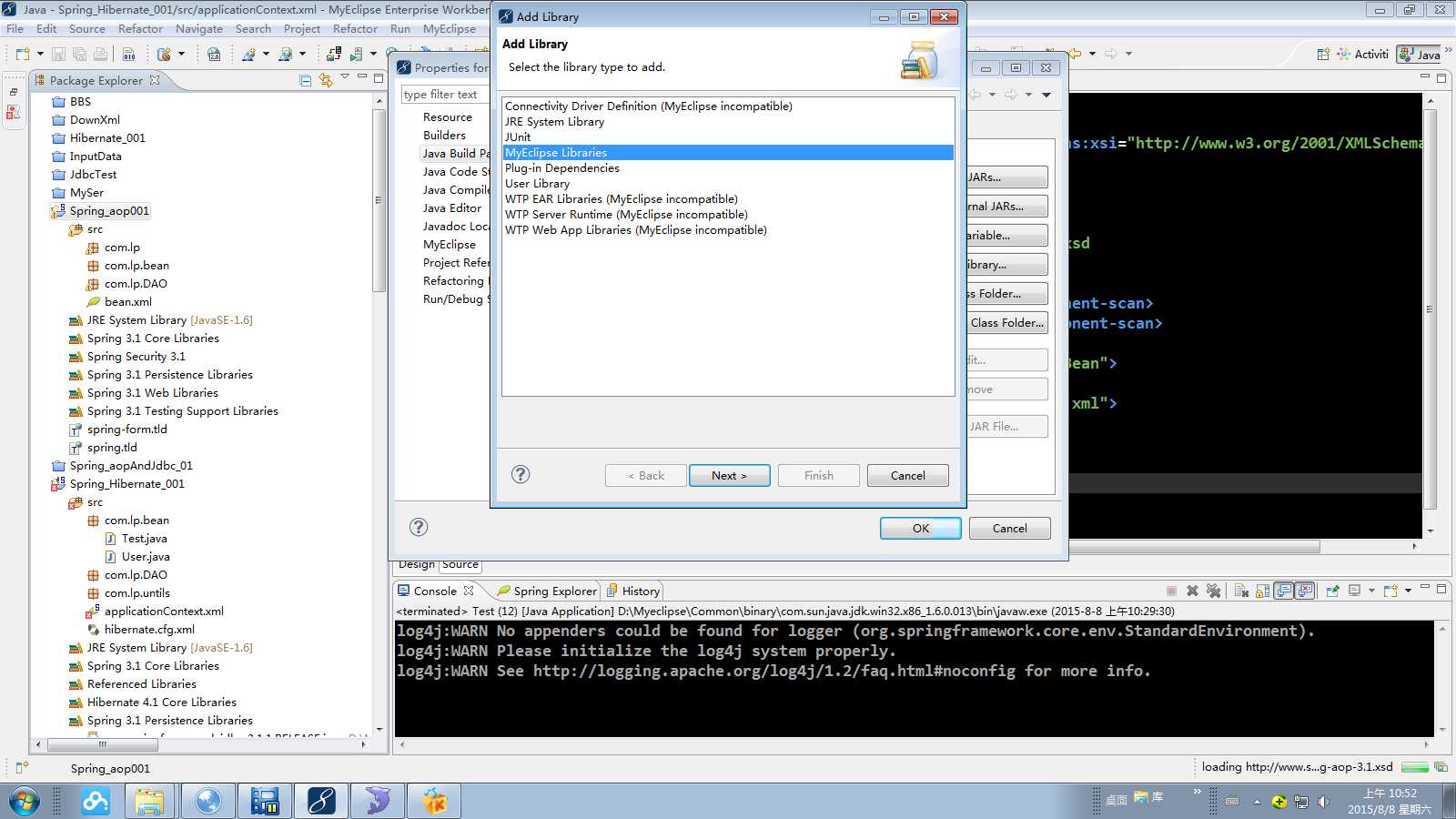This screenshot has height=819, width=1456.
Task: Open the New wizard dropdown arrow
Action: pos(39,54)
